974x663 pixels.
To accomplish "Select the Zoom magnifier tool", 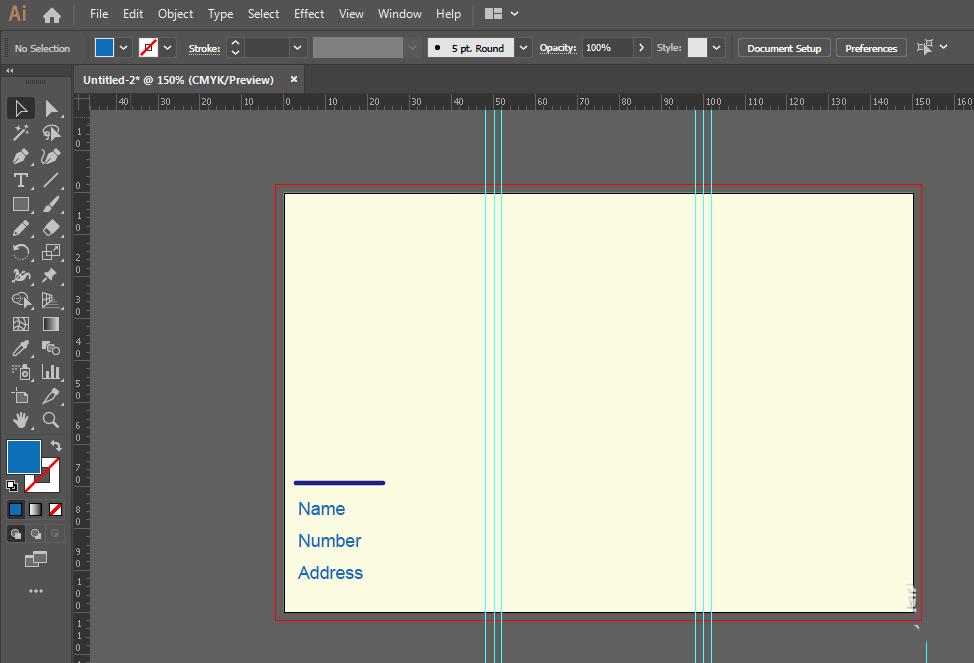I will click(51, 420).
